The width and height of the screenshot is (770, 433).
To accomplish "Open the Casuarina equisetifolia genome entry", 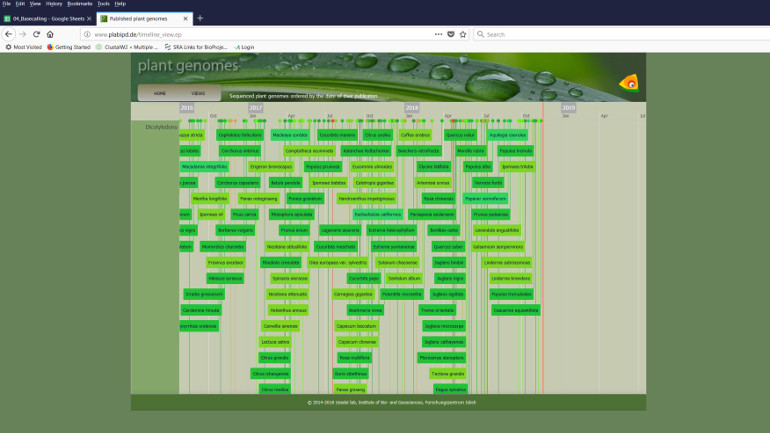I will pyautogui.click(x=516, y=310).
